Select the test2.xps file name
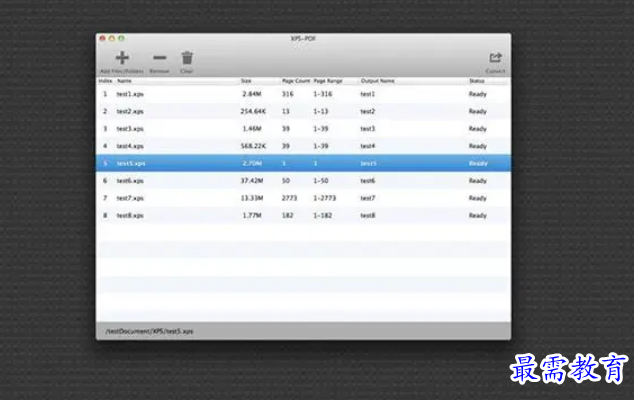The image size is (634, 400). tap(130, 112)
